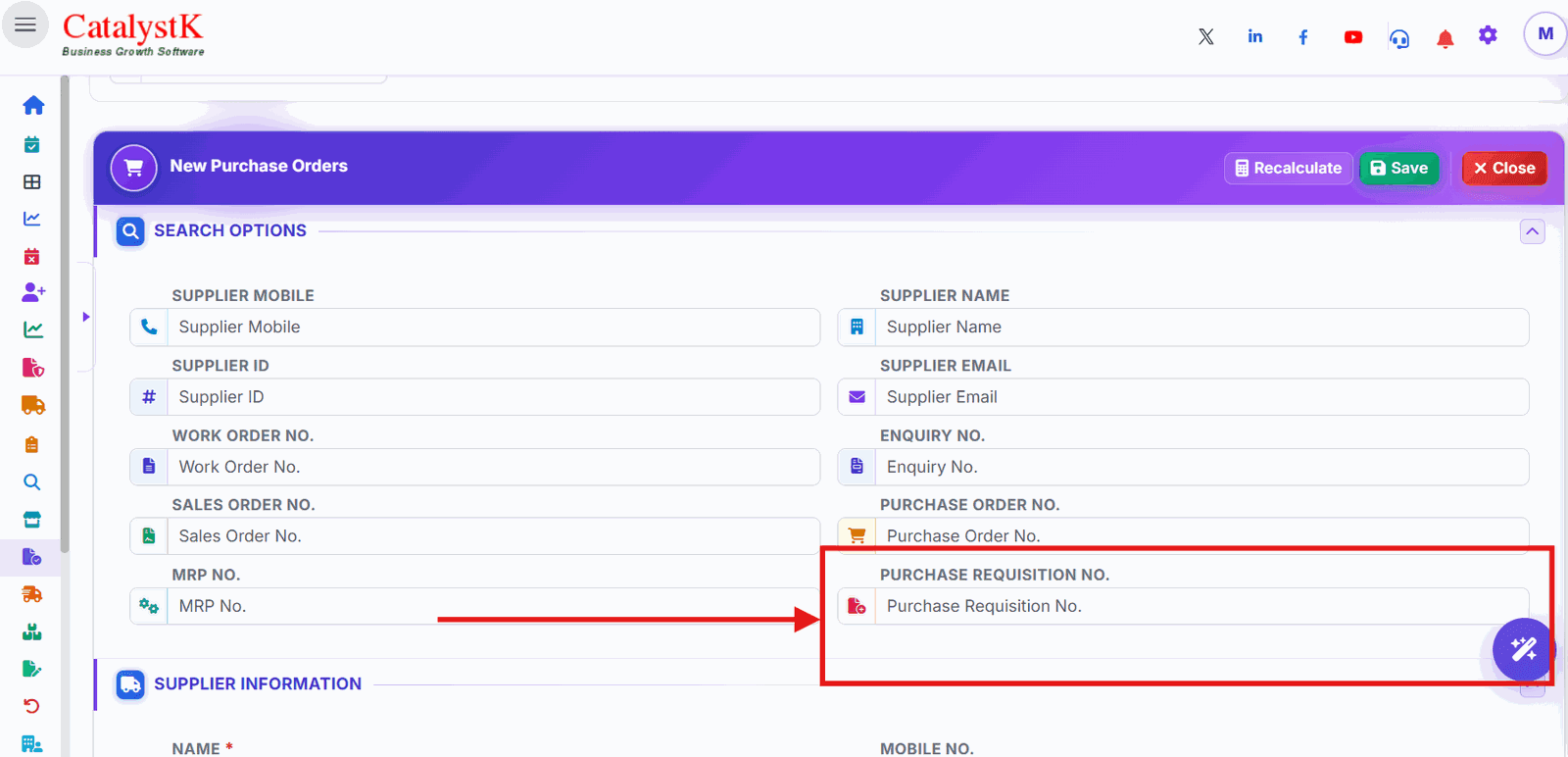This screenshot has width=1568, height=757.
Task: Select the green boxes sidebar icon
Action: 32,631
